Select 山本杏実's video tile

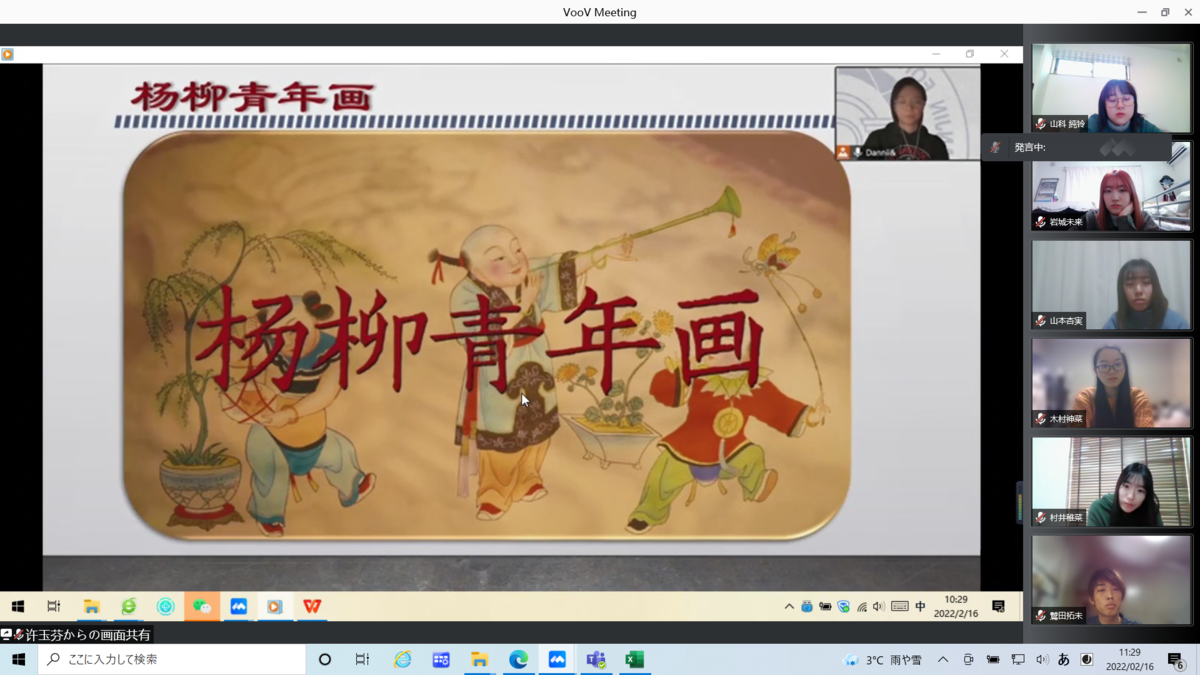click(1111, 285)
